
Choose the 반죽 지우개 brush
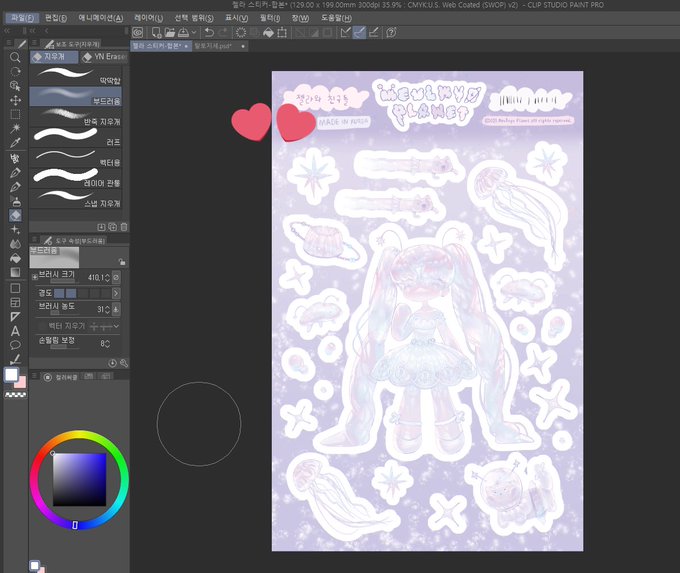[75, 117]
